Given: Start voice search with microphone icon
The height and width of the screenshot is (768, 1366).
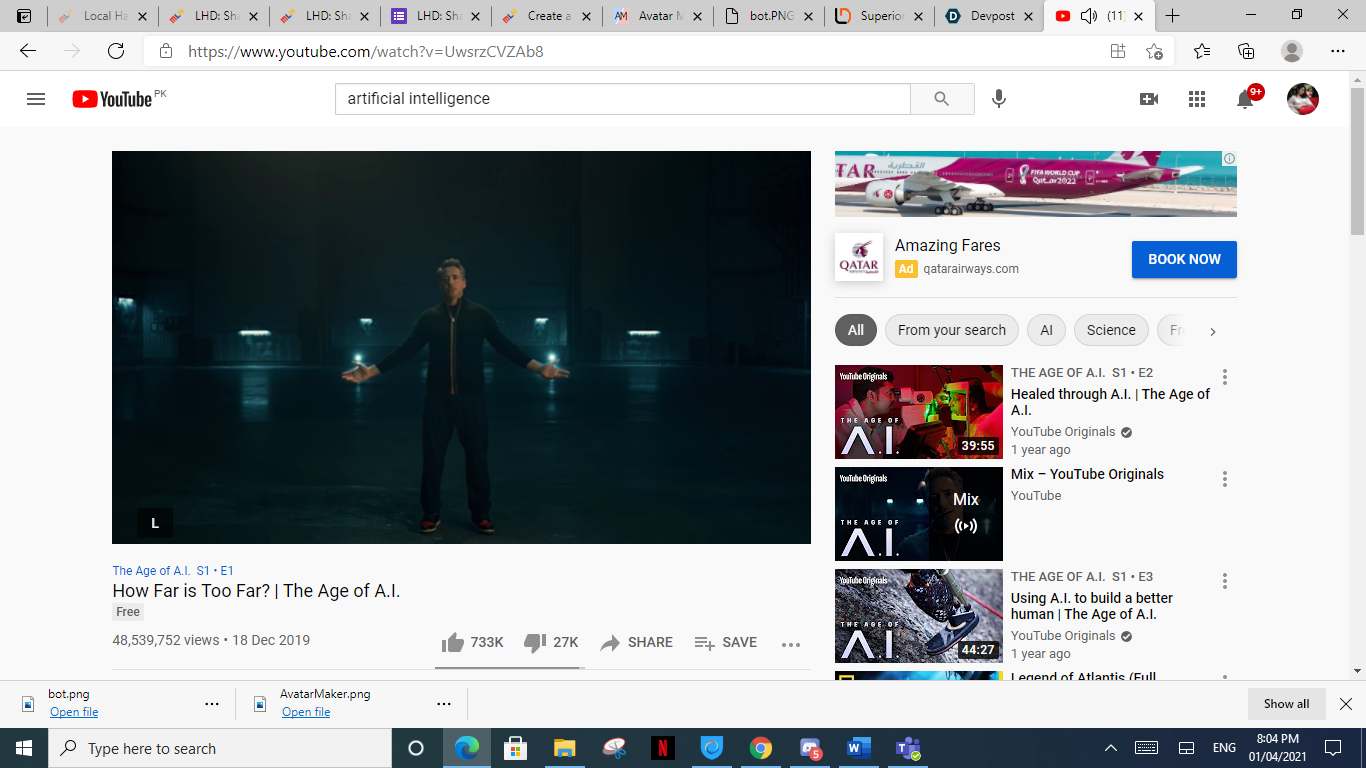Looking at the screenshot, I should [998, 99].
